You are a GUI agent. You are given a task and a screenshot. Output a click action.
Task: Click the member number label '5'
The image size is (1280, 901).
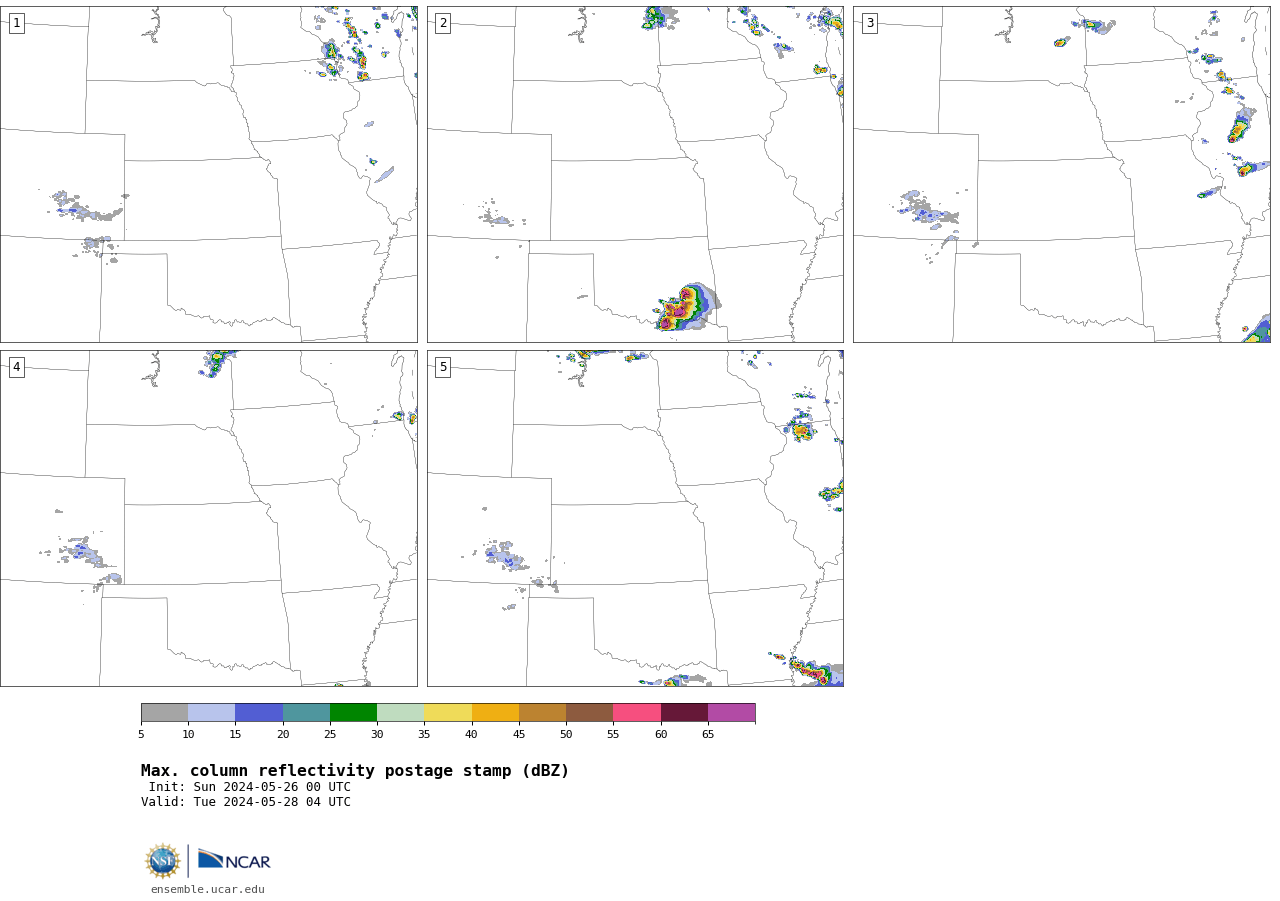443,367
